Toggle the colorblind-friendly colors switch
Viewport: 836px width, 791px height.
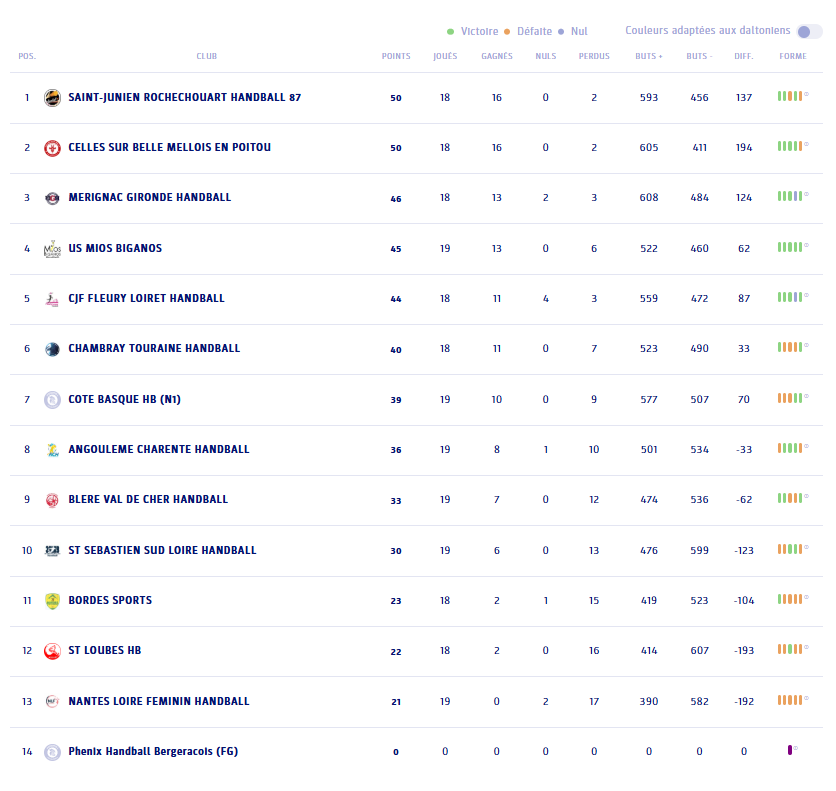(809, 32)
